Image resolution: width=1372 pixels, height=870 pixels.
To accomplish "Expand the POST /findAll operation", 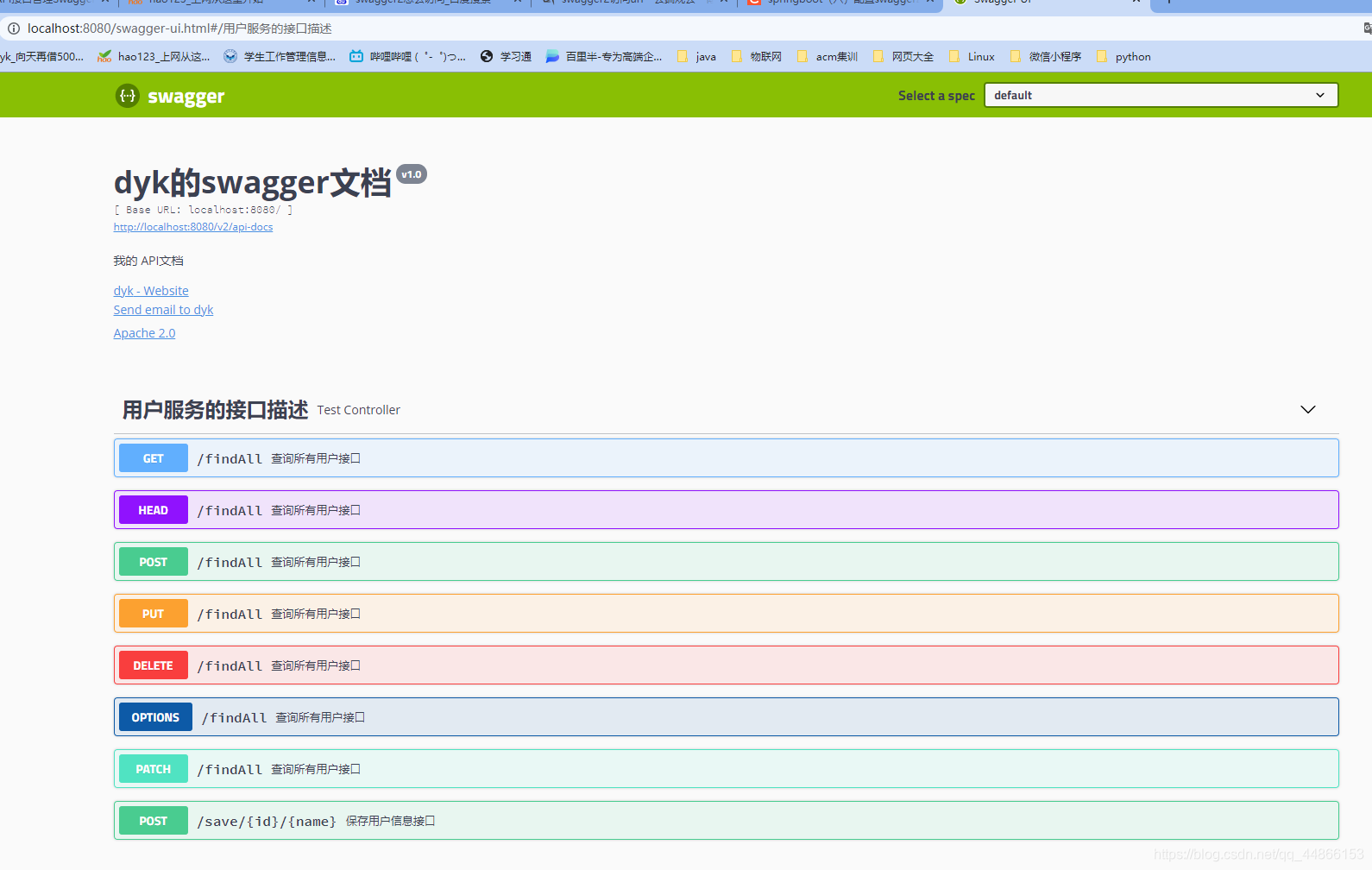I will tap(726, 562).
